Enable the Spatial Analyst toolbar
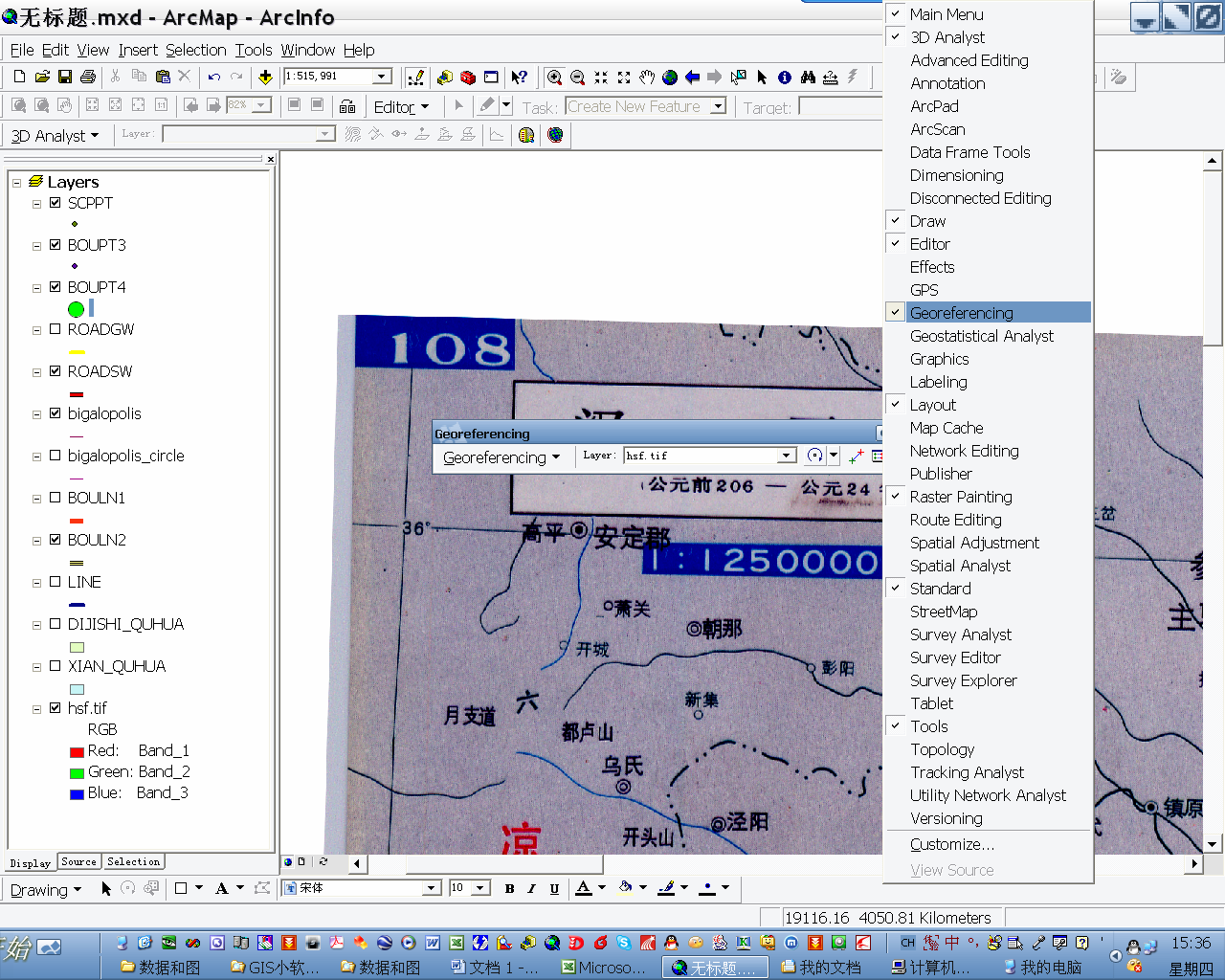1225x980 pixels. tap(960, 566)
